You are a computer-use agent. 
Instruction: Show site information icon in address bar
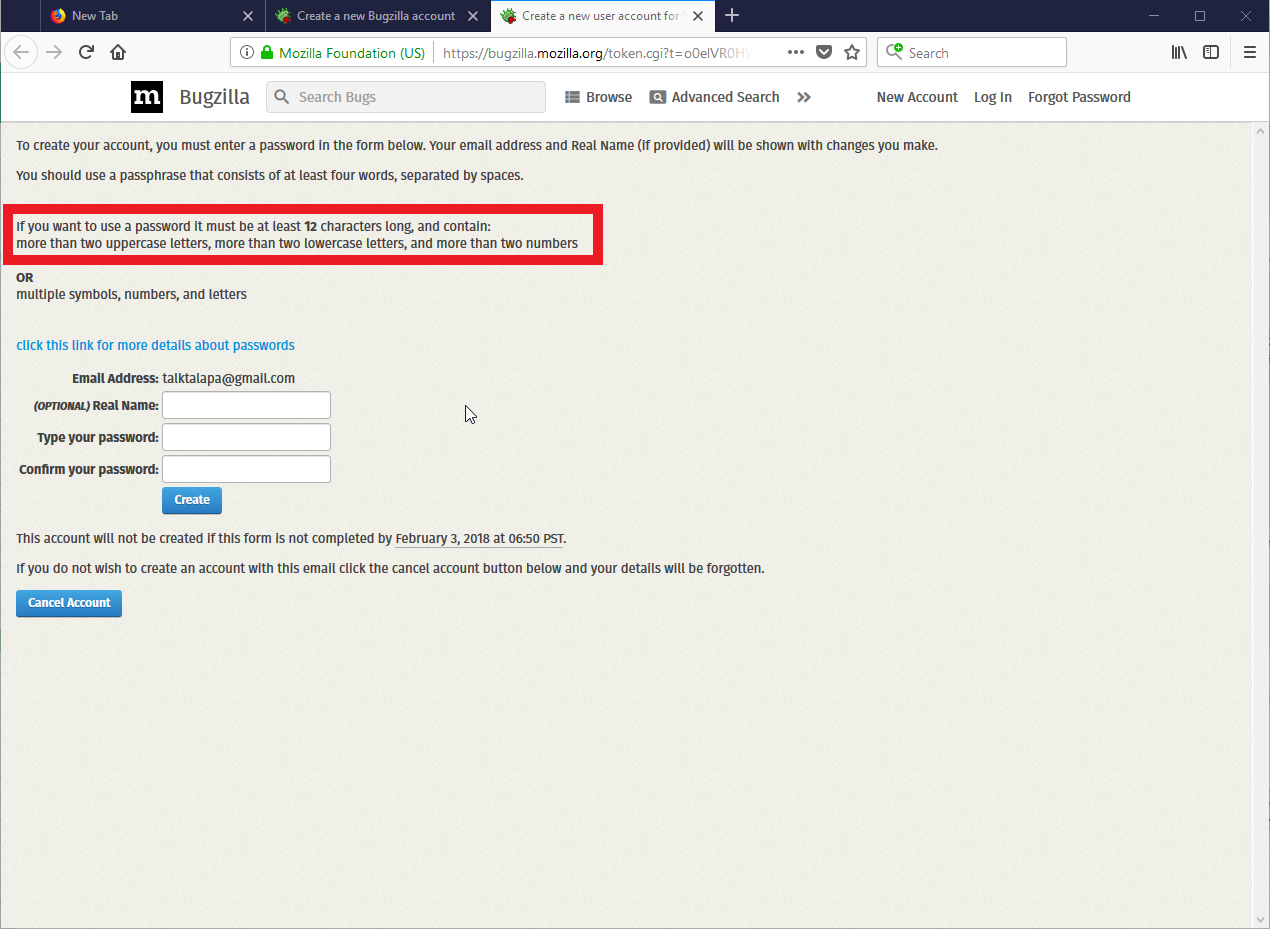click(247, 53)
